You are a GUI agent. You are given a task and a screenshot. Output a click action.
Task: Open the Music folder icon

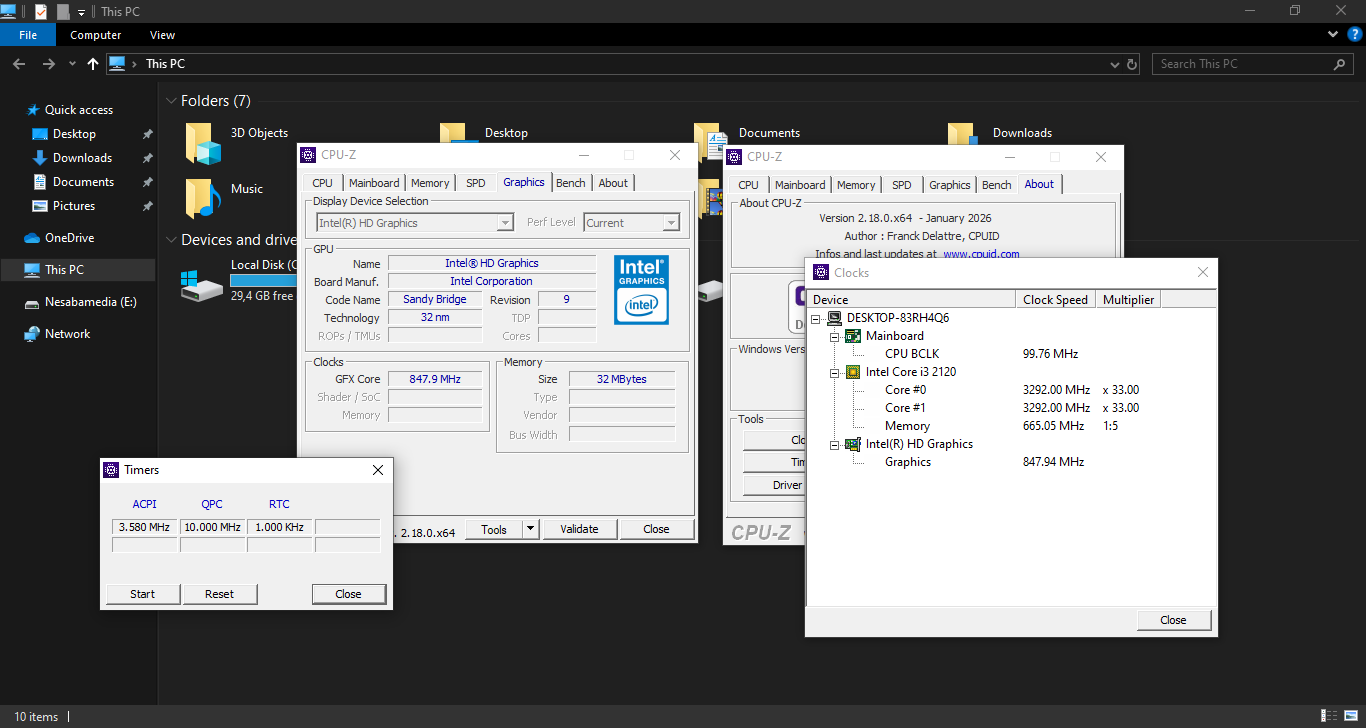tap(203, 198)
